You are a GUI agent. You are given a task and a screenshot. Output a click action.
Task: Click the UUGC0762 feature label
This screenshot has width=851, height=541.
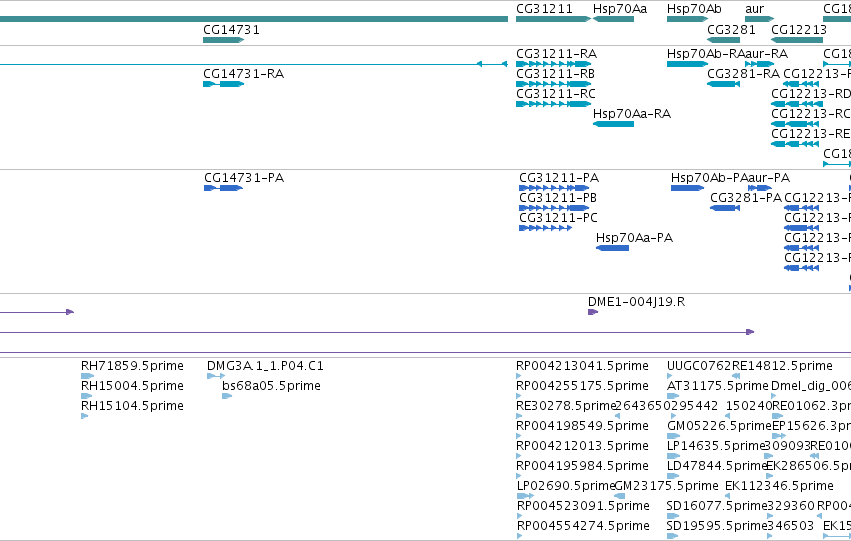tap(699, 366)
